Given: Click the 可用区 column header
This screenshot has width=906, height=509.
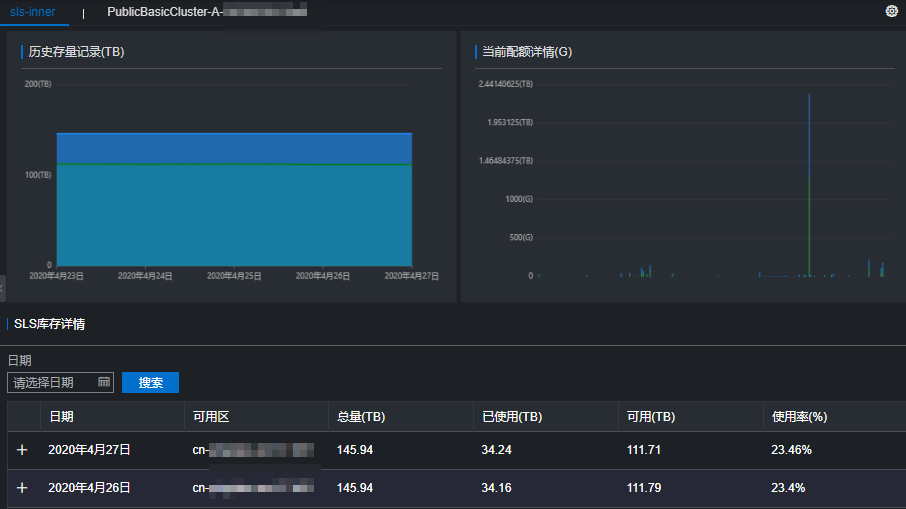Looking at the screenshot, I should 211,417.
